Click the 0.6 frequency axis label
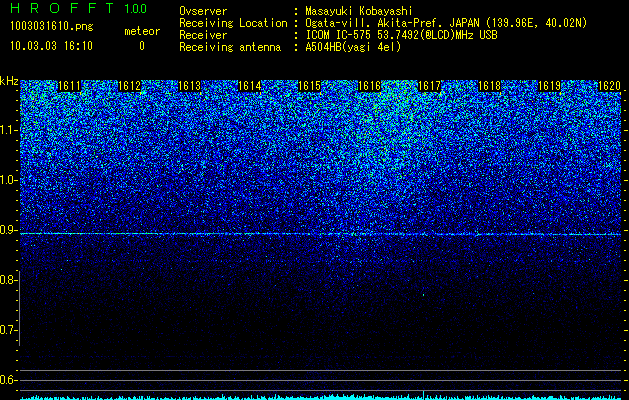Image resolution: width=629 pixels, height=400 pixels. pos(8,380)
